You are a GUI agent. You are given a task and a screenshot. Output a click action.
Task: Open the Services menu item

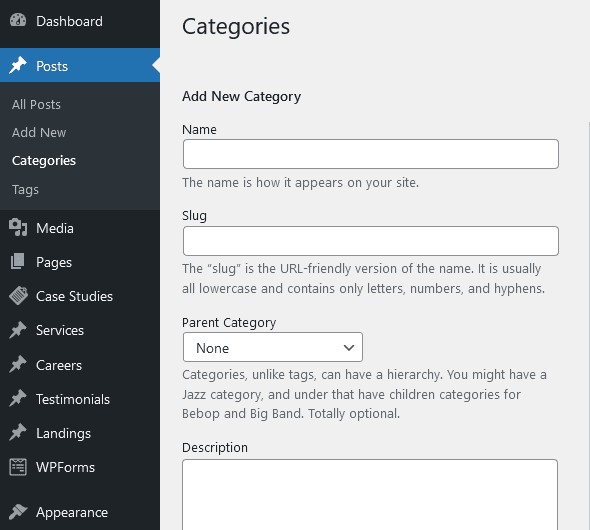80,330
